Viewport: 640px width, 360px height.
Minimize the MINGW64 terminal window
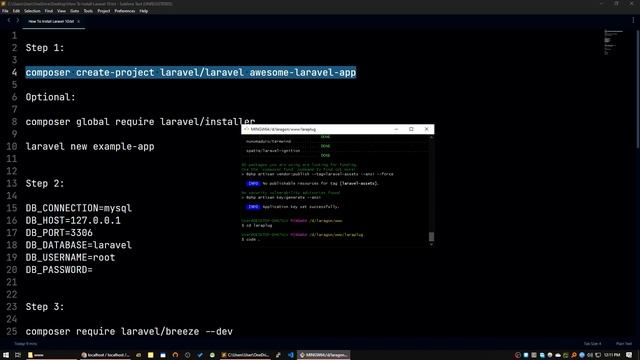pyautogui.click(x=396, y=129)
